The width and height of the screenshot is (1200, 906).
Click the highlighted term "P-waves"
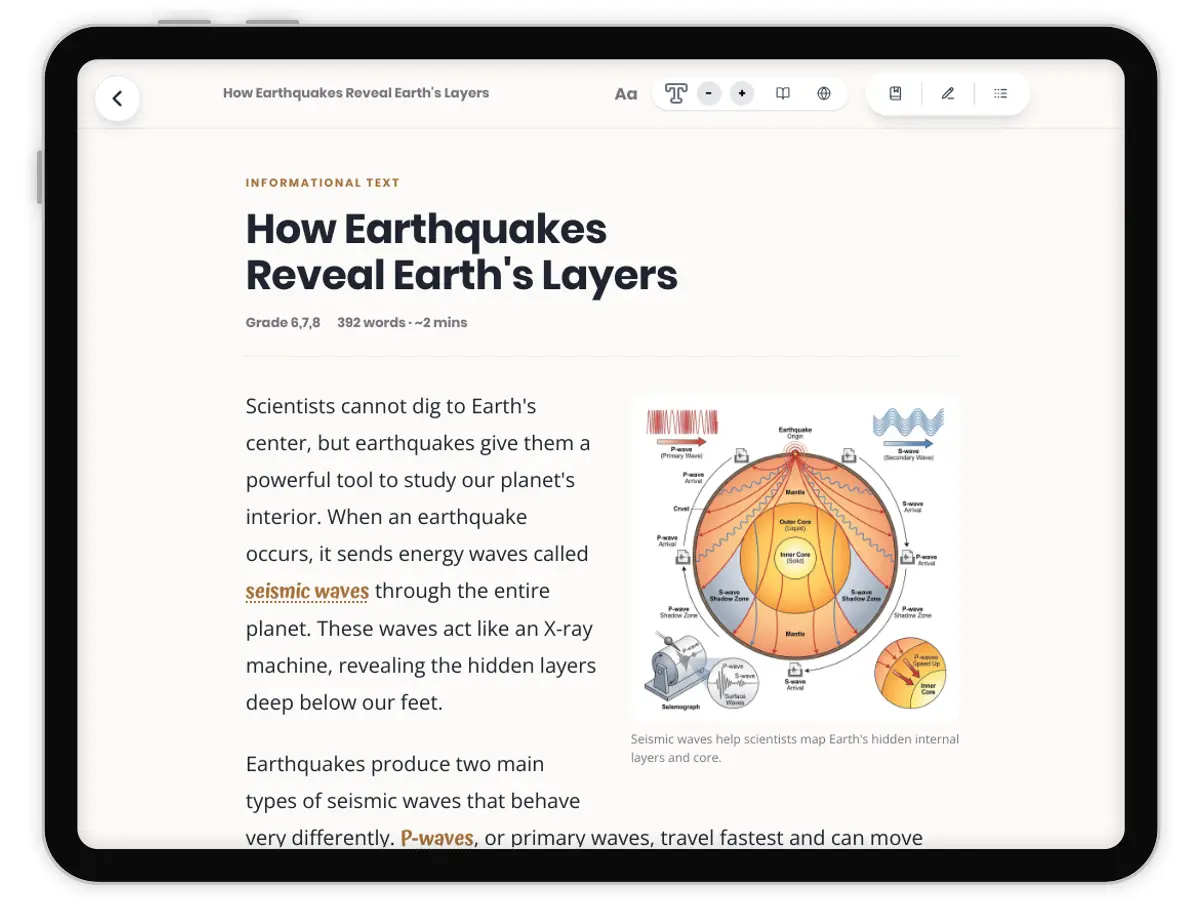point(437,838)
